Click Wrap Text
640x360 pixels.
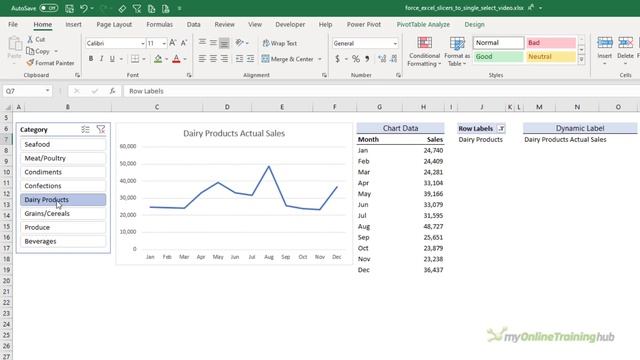280,43
